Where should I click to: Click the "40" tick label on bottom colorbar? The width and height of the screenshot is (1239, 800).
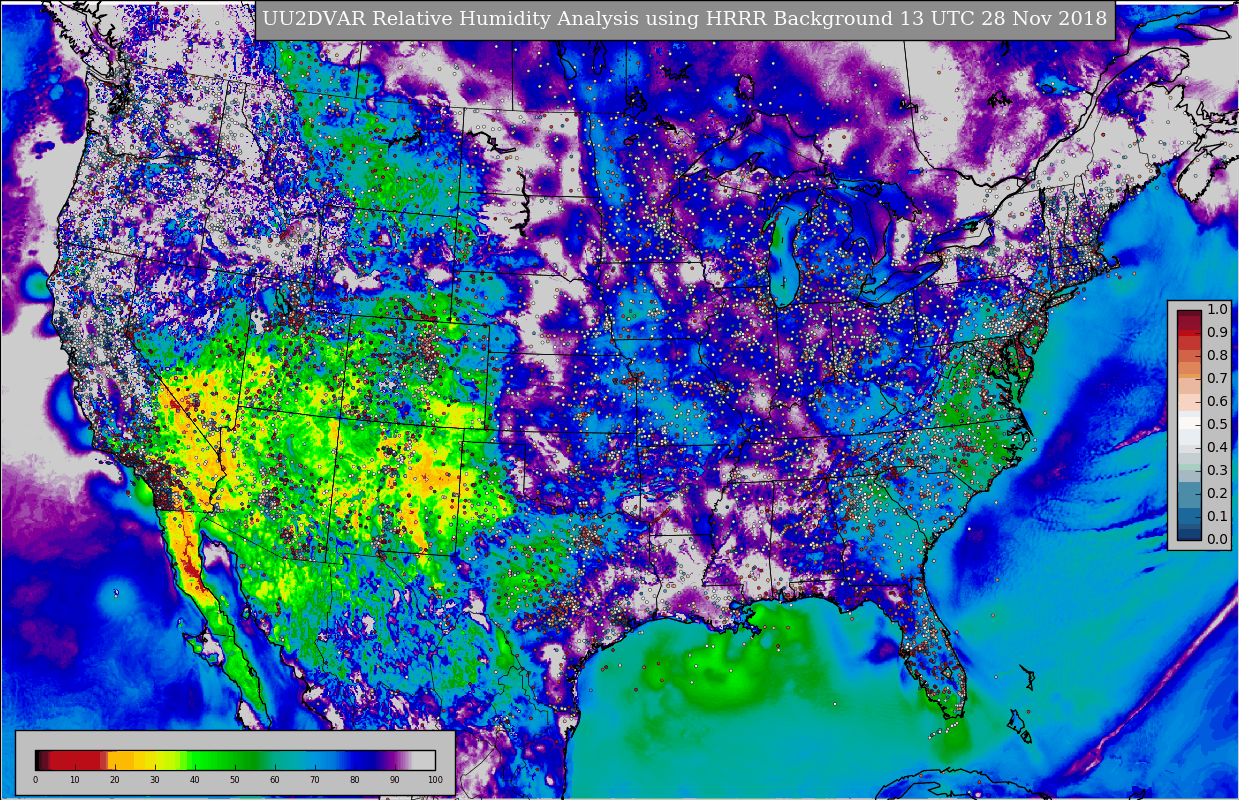pyautogui.click(x=195, y=780)
